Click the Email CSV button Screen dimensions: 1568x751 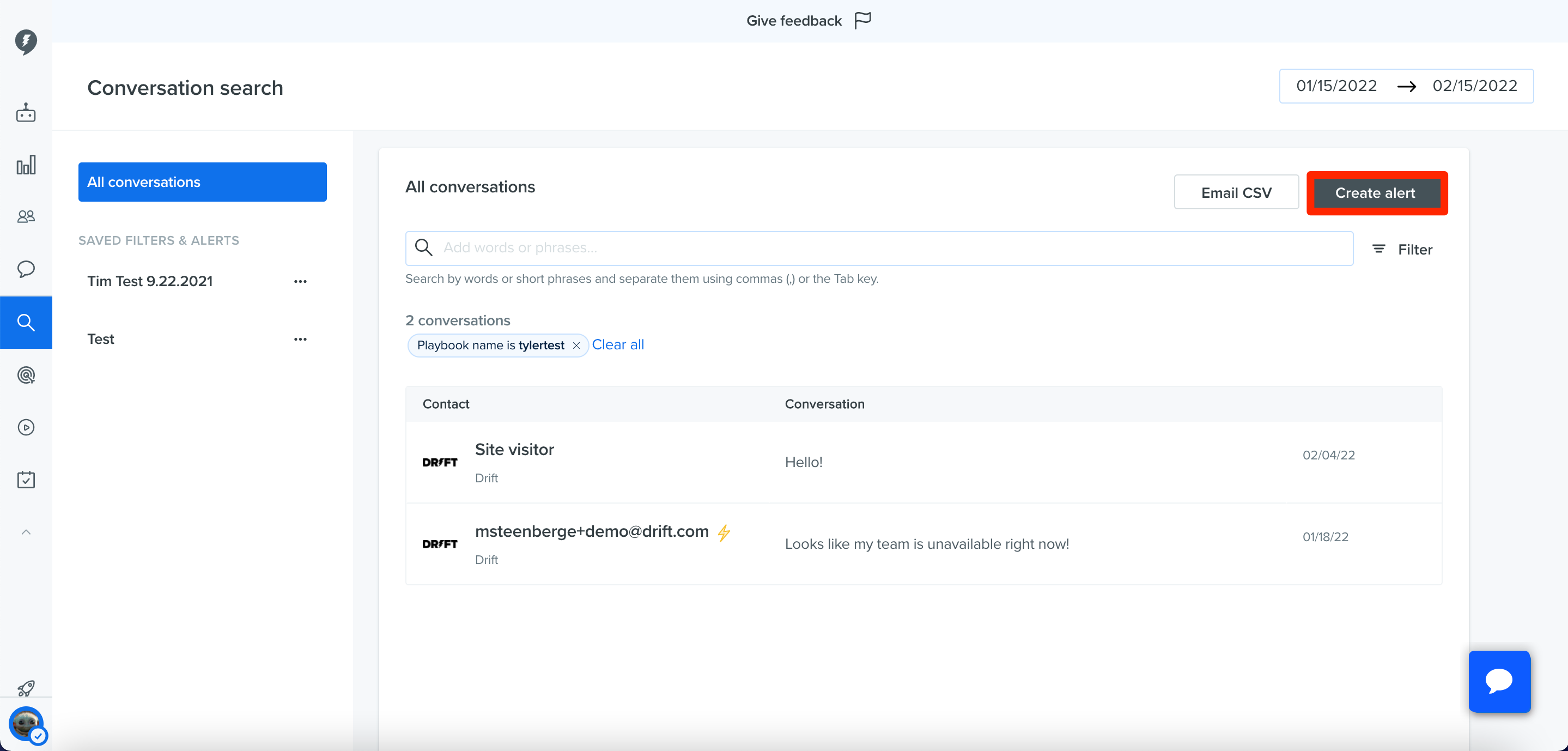[1236, 192]
